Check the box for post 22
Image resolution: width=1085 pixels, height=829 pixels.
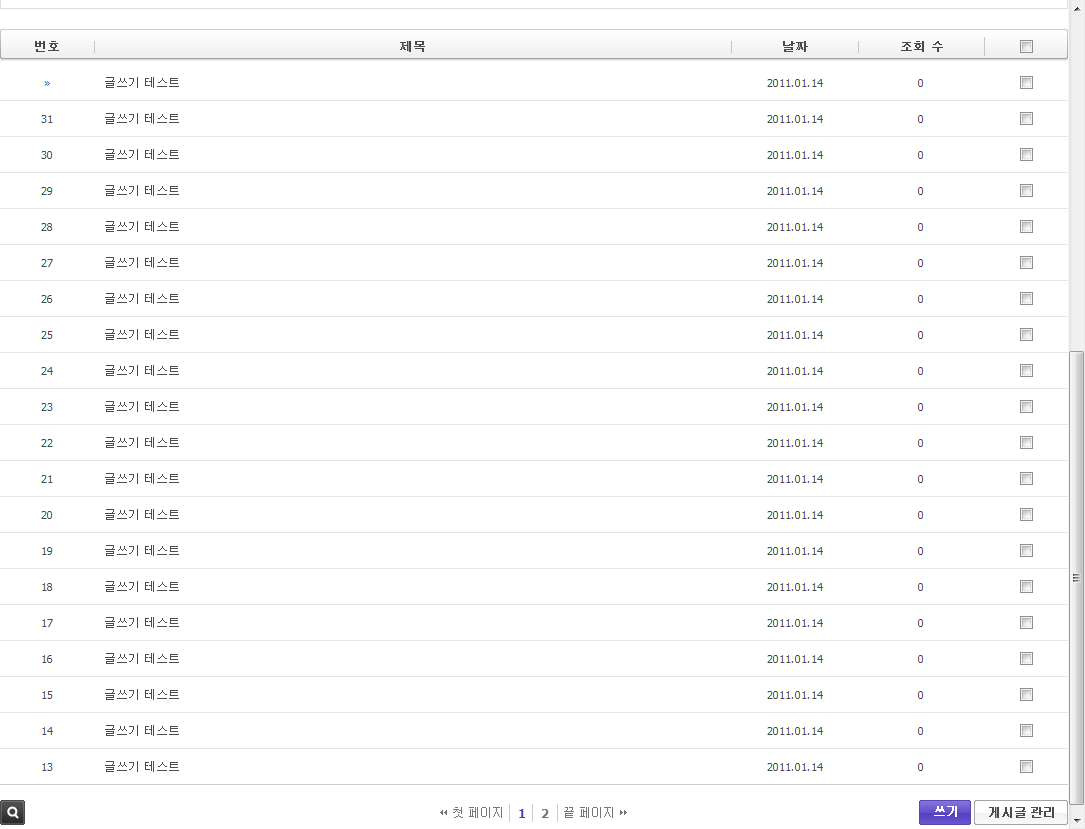1026,443
